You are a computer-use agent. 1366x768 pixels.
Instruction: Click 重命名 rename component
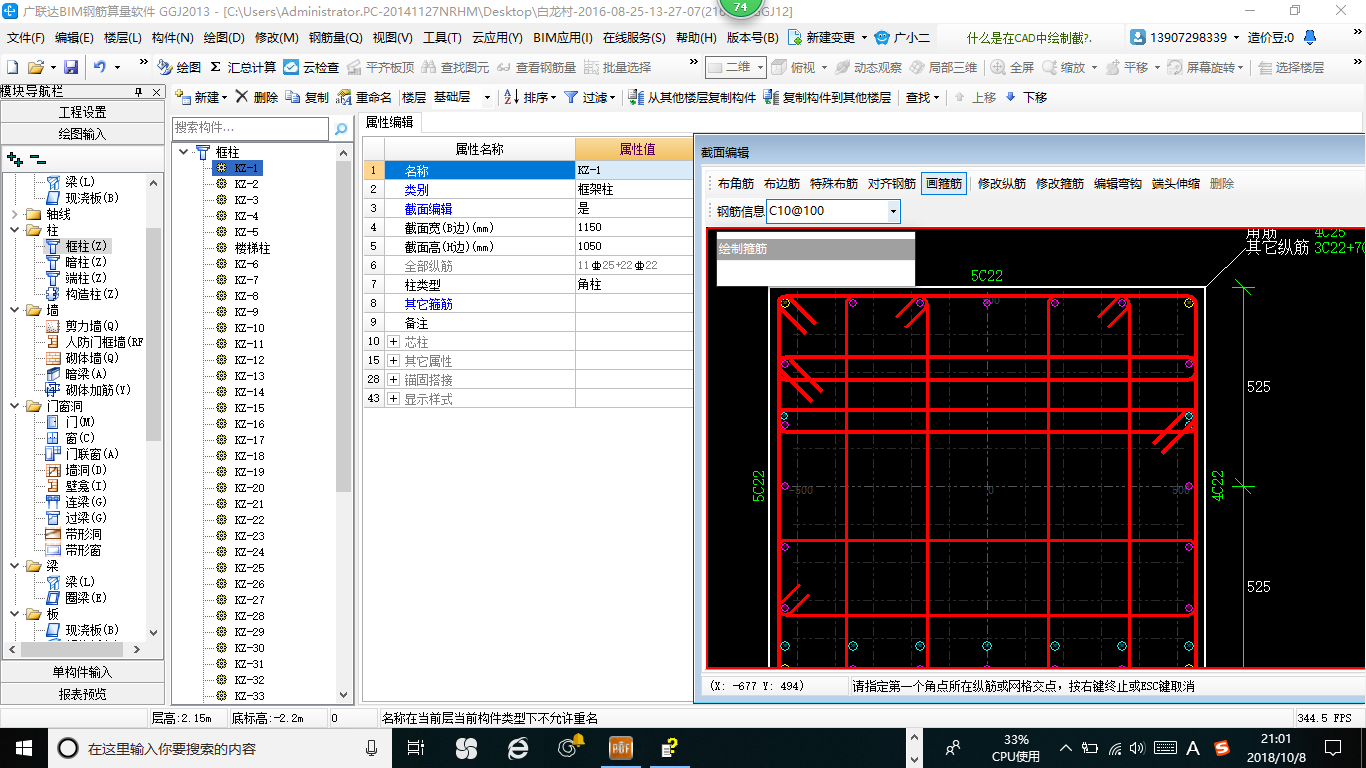(x=365, y=97)
